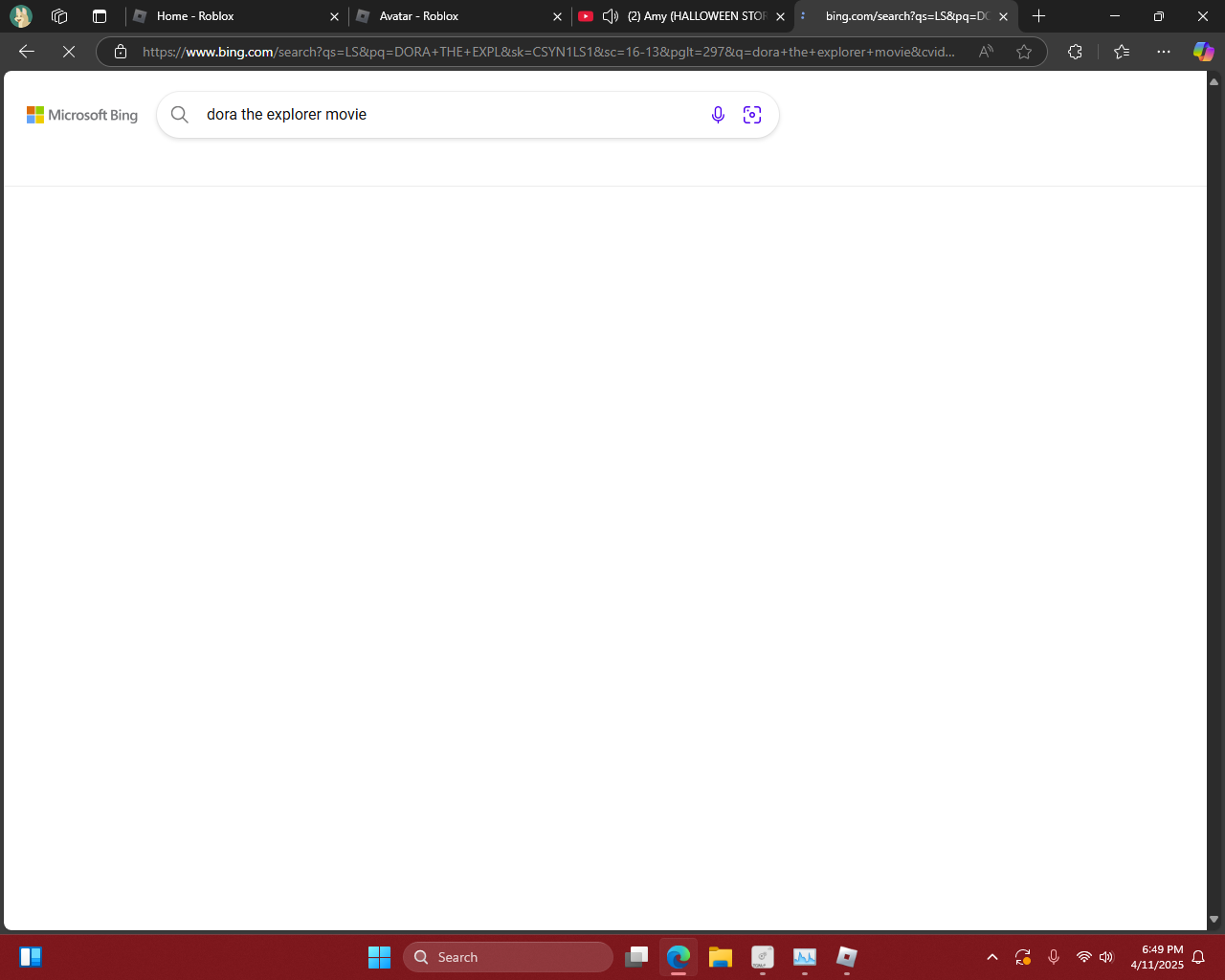
Task: Close the Amy YouTube tab
Action: [x=780, y=16]
